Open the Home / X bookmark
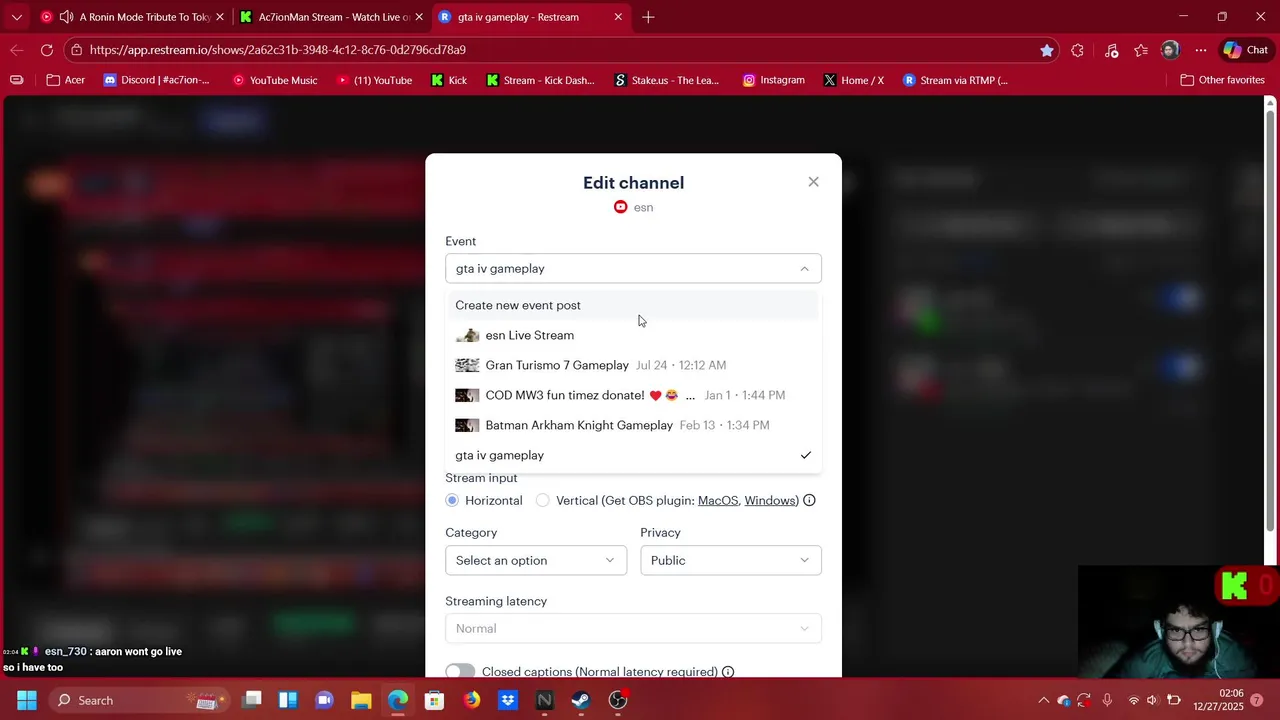The height and width of the screenshot is (720, 1280). coord(854,80)
